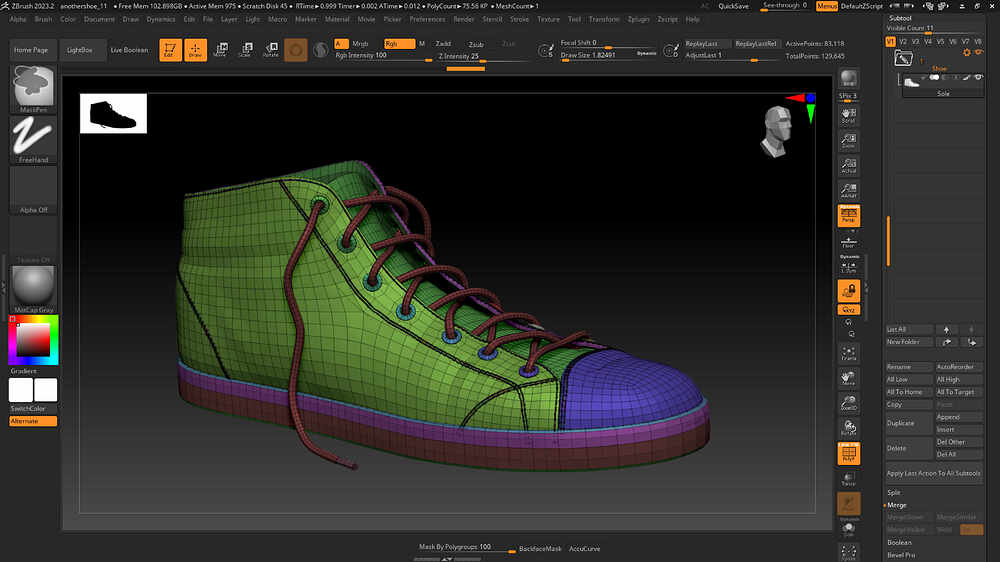This screenshot has height=562, width=1000.
Task: Click the Gizmo 3D circle icon
Action: [x=296, y=50]
